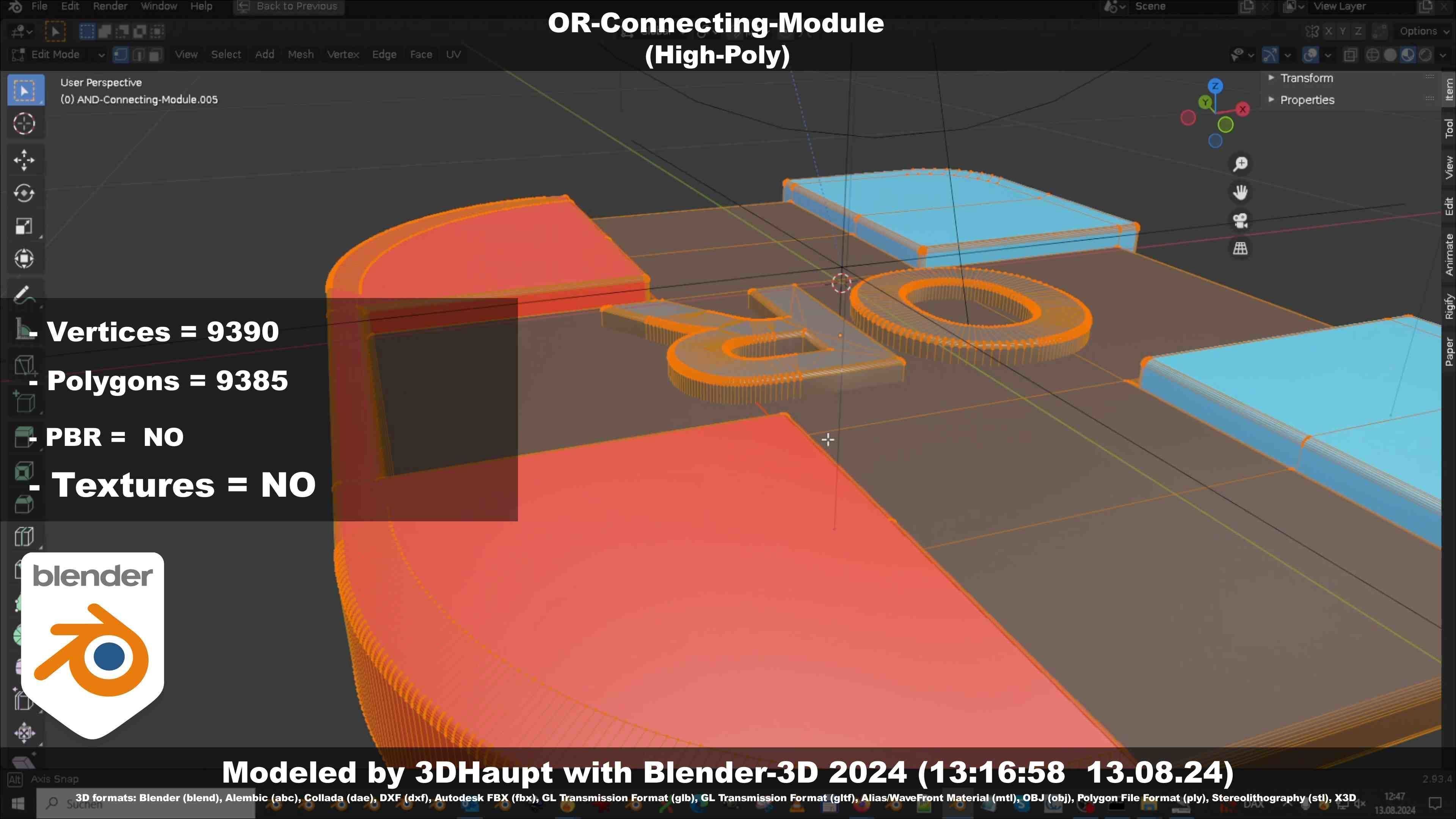
Task: Switch to the Tool sidebar tab
Action: click(x=1449, y=128)
